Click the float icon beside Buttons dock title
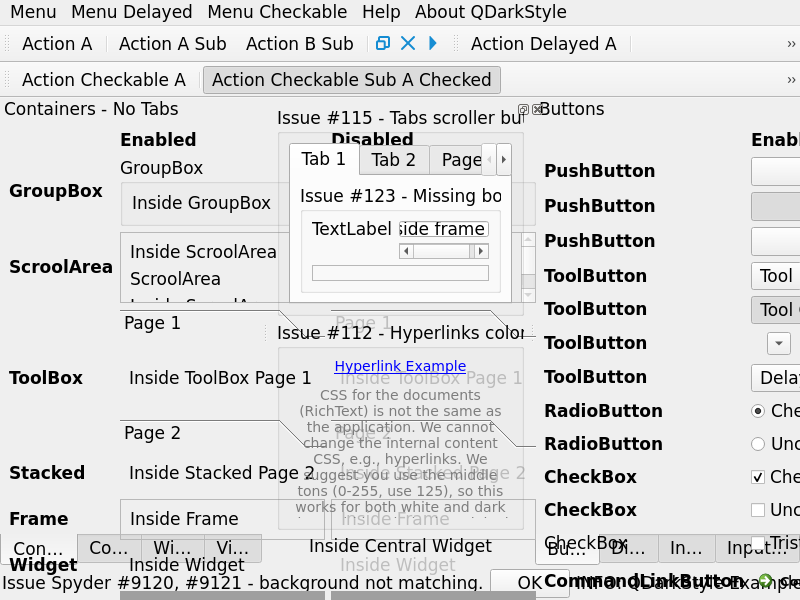The height and width of the screenshot is (600, 800). (523, 109)
